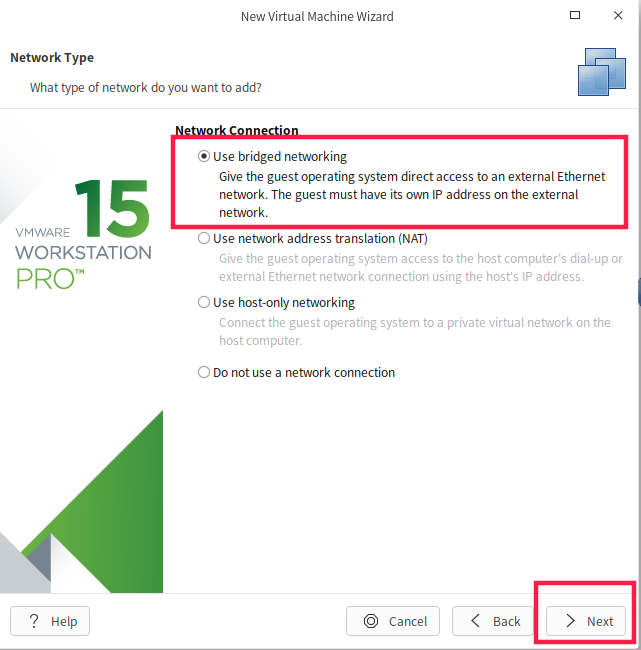Click the left chevron icon beside Back
The image size is (641, 650).
point(476,621)
